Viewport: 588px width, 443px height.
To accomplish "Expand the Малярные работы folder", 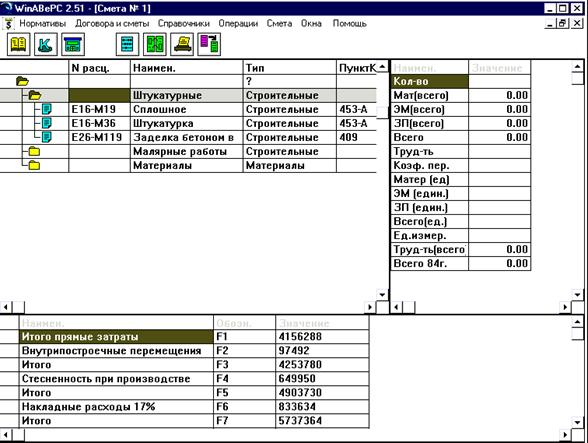I will click(34, 152).
